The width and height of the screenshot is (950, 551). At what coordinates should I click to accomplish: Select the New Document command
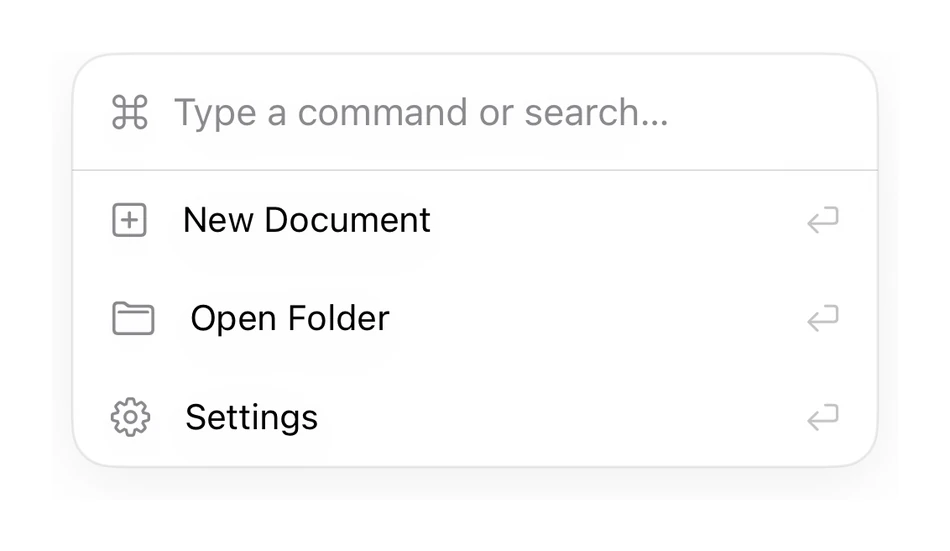point(475,220)
